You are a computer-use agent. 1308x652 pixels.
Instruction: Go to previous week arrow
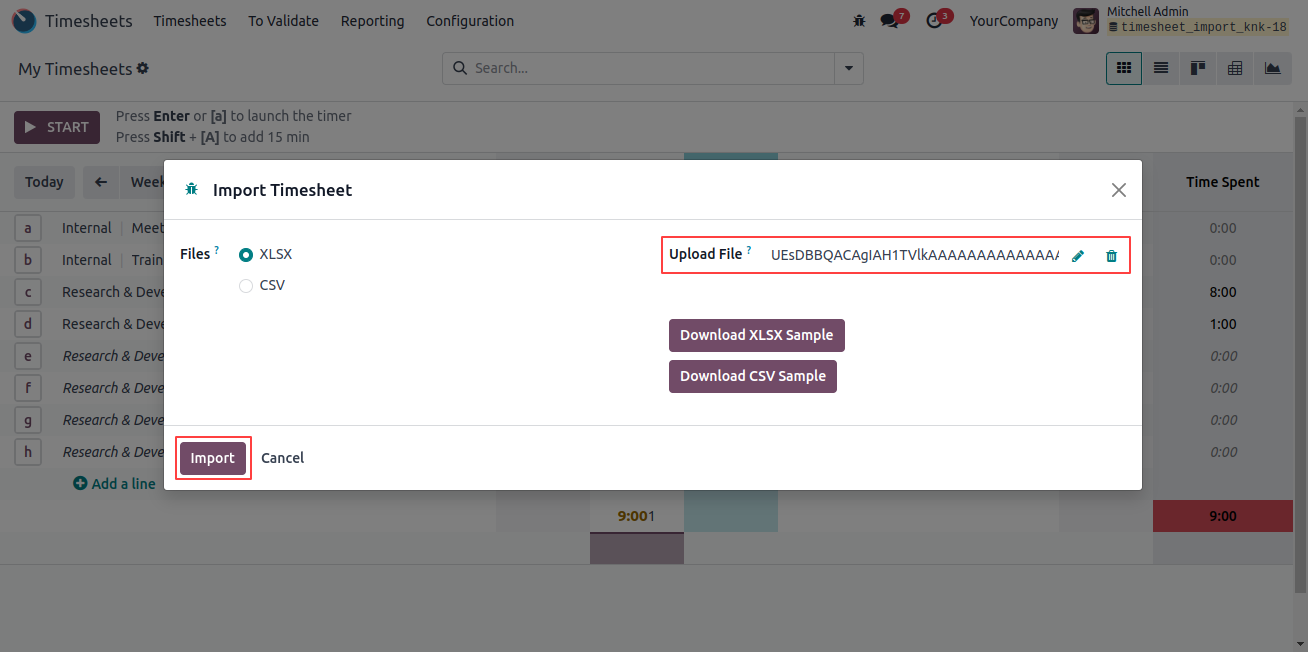(x=100, y=182)
